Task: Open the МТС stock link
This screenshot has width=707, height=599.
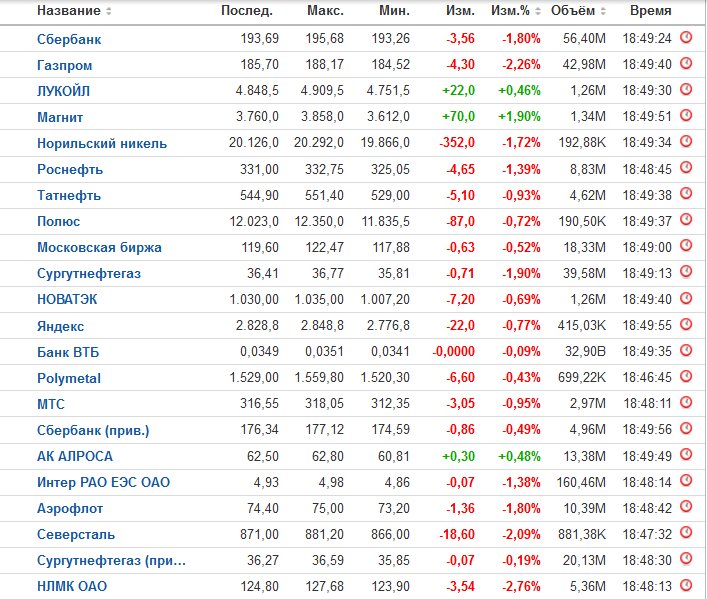Action: [51, 404]
